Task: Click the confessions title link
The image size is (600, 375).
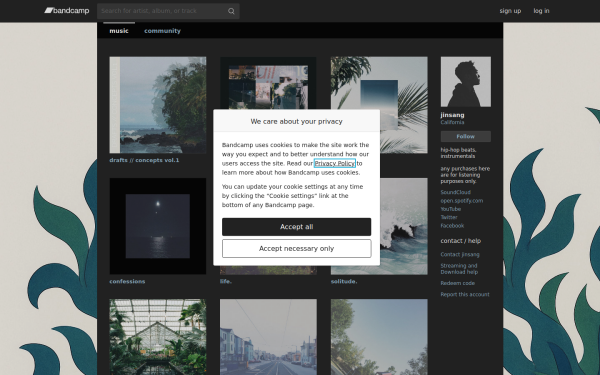Action: click(127, 281)
